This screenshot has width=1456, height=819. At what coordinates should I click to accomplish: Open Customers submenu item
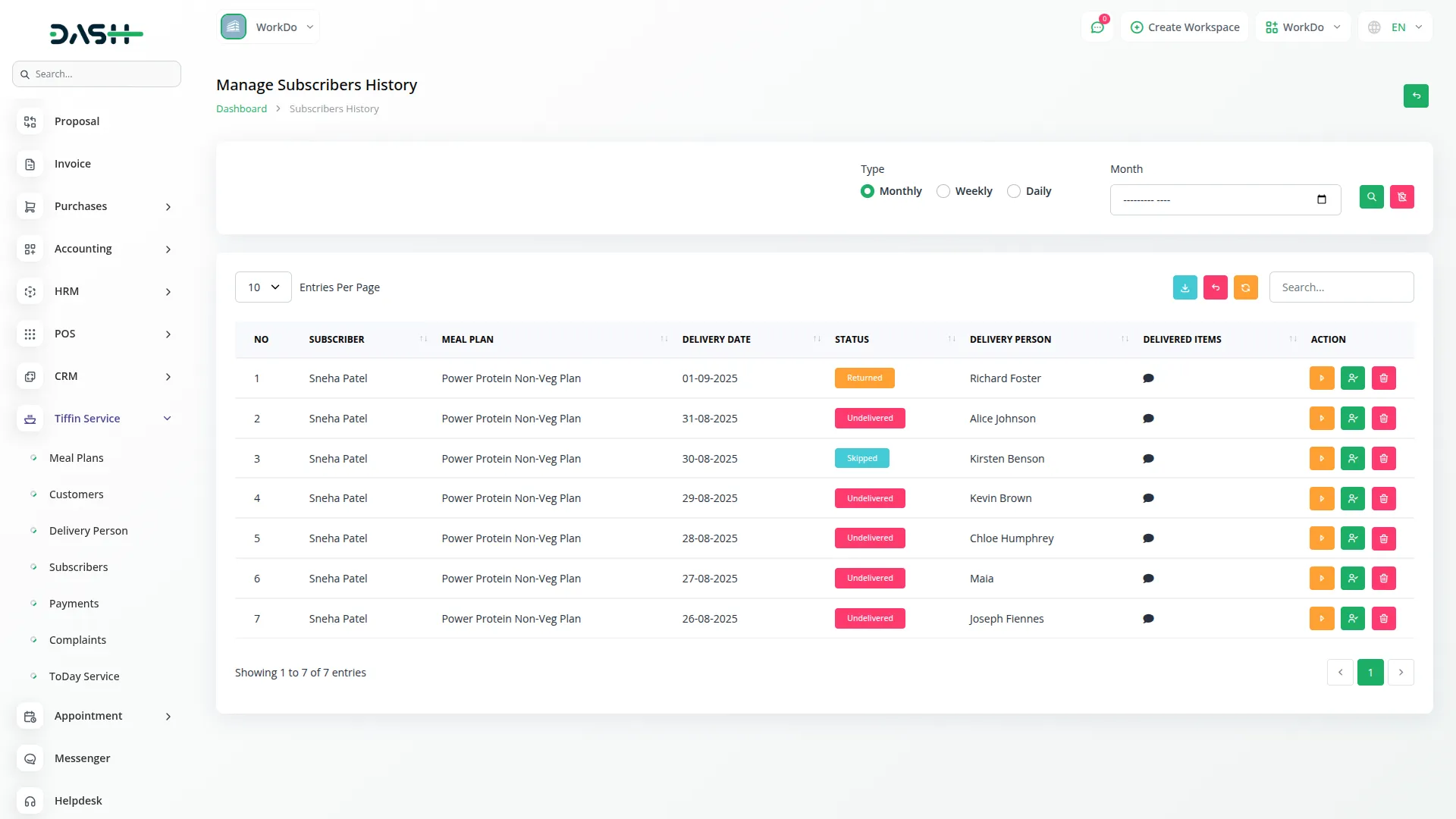coord(76,494)
